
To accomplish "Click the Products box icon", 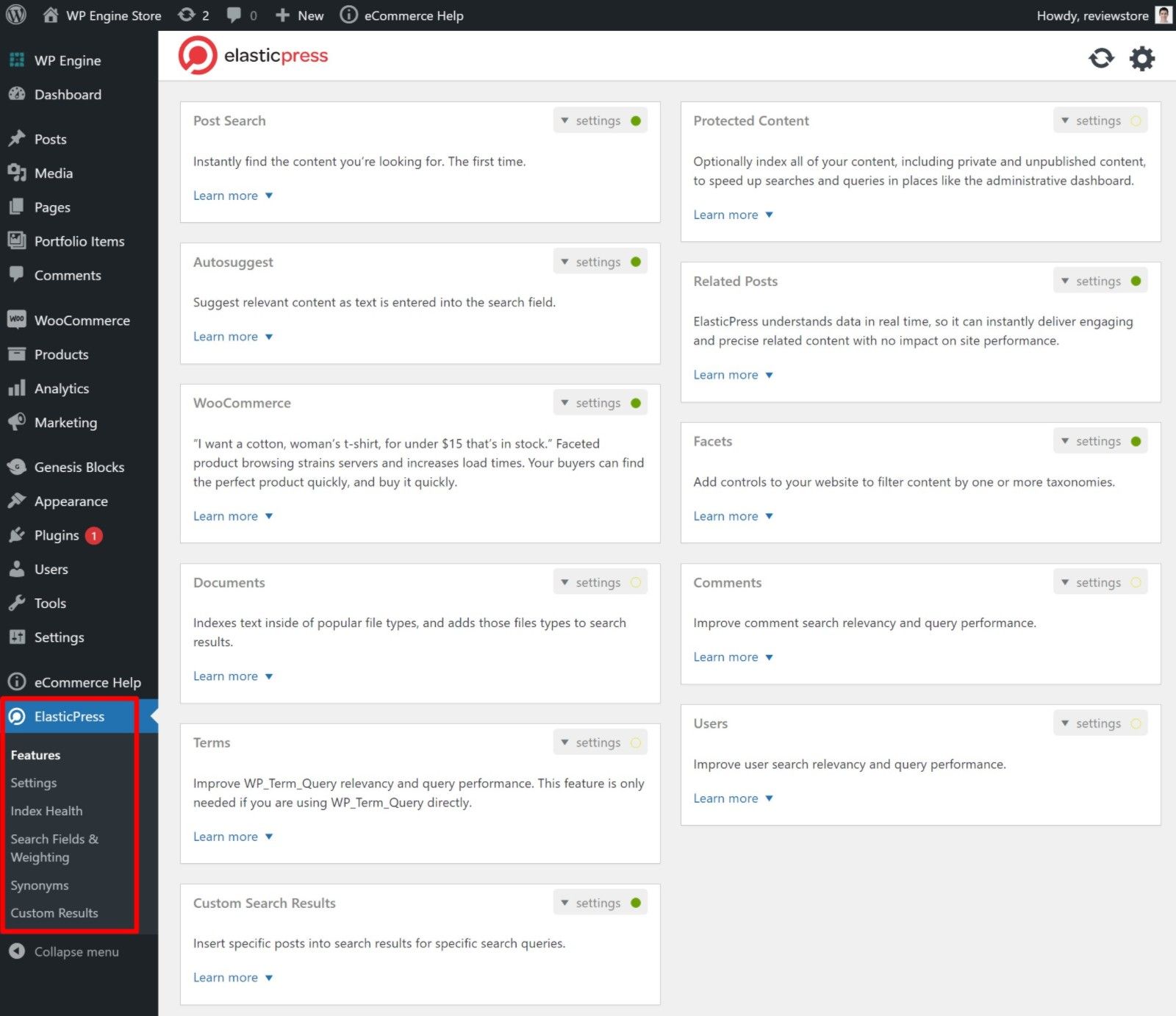I will (x=17, y=354).
